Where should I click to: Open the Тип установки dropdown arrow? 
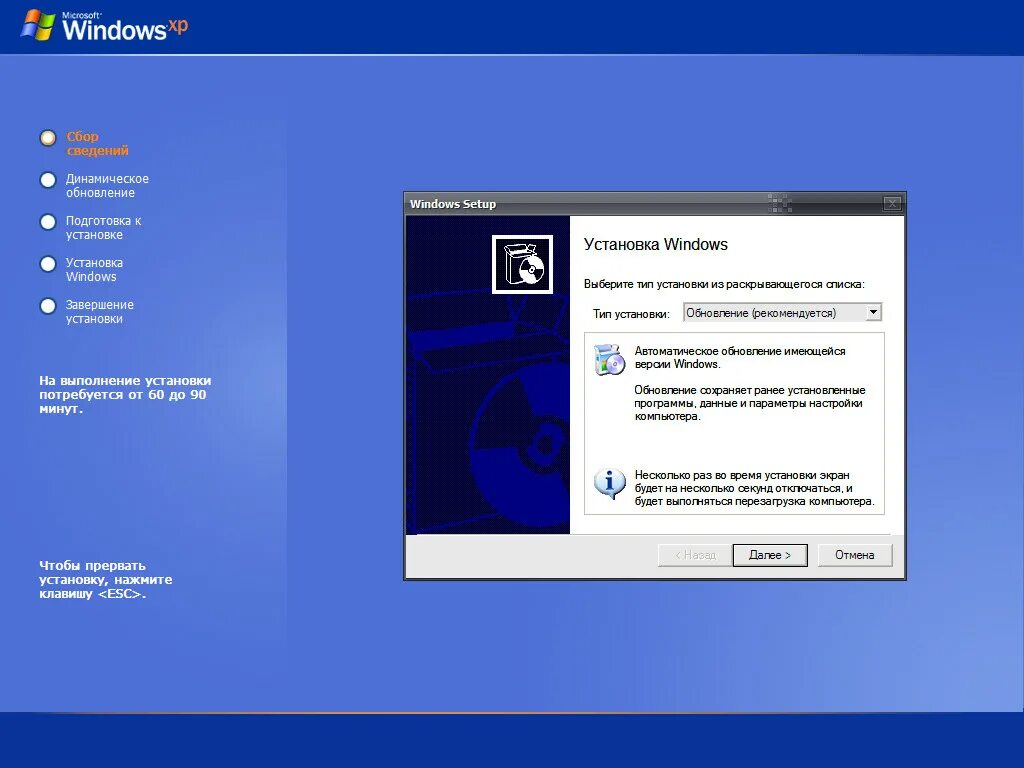(x=873, y=313)
